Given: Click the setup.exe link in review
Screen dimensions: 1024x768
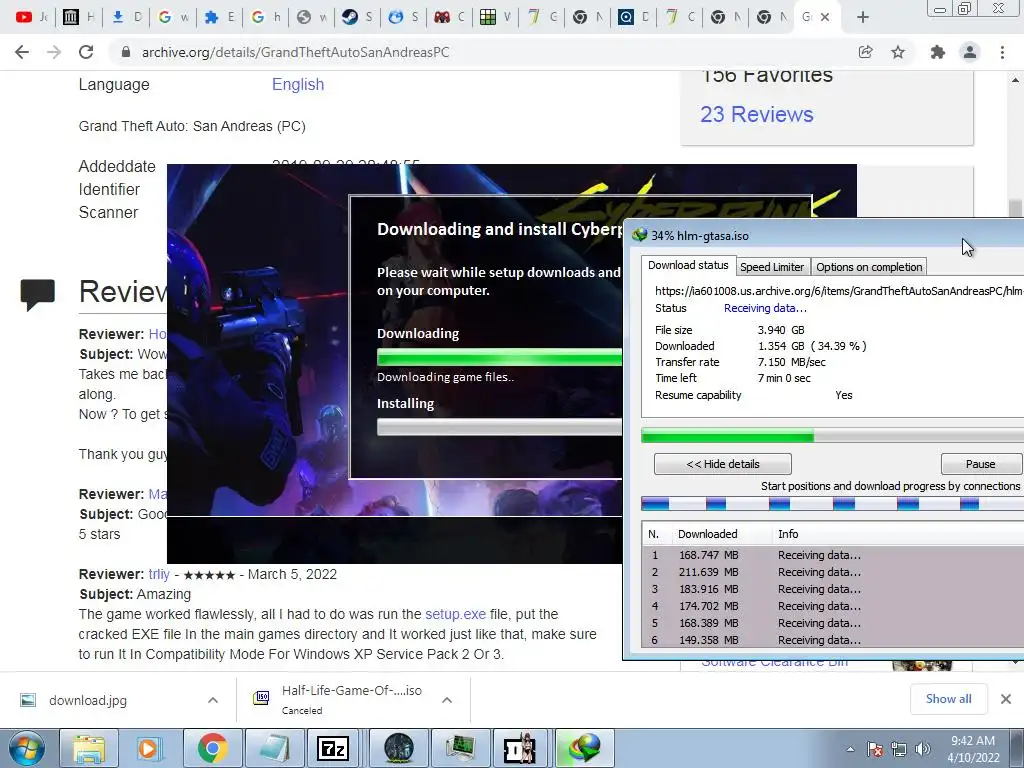Looking at the screenshot, I should point(455,614).
